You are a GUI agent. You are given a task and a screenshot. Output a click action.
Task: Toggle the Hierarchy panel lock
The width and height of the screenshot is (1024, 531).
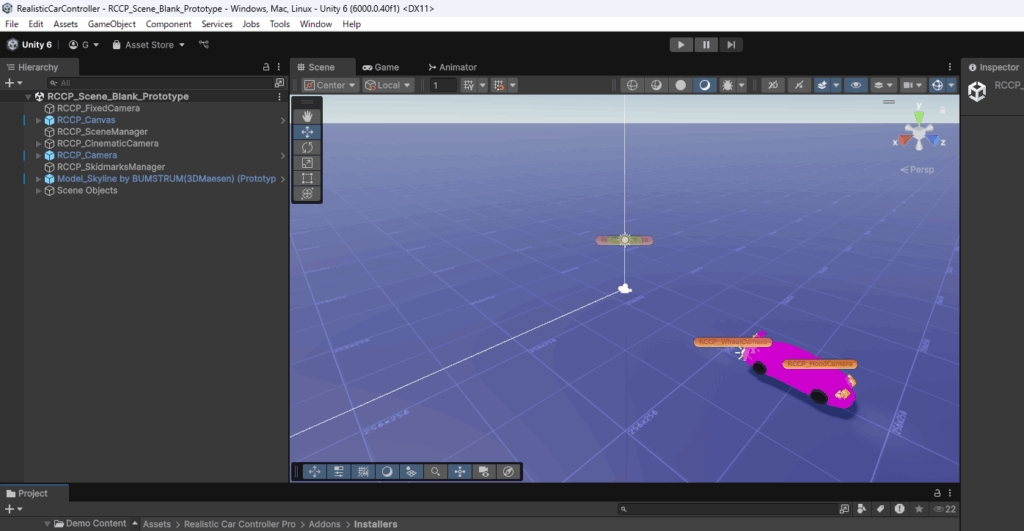coord(265,67)
